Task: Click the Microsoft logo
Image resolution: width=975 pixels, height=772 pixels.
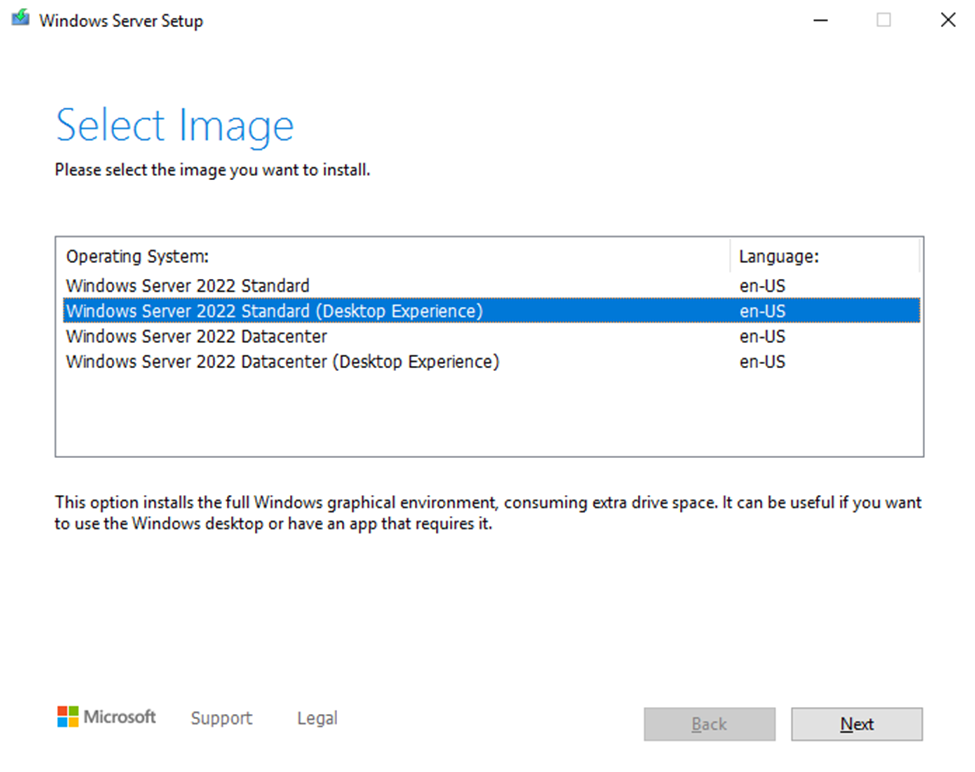Action: (x=106, y=717)
